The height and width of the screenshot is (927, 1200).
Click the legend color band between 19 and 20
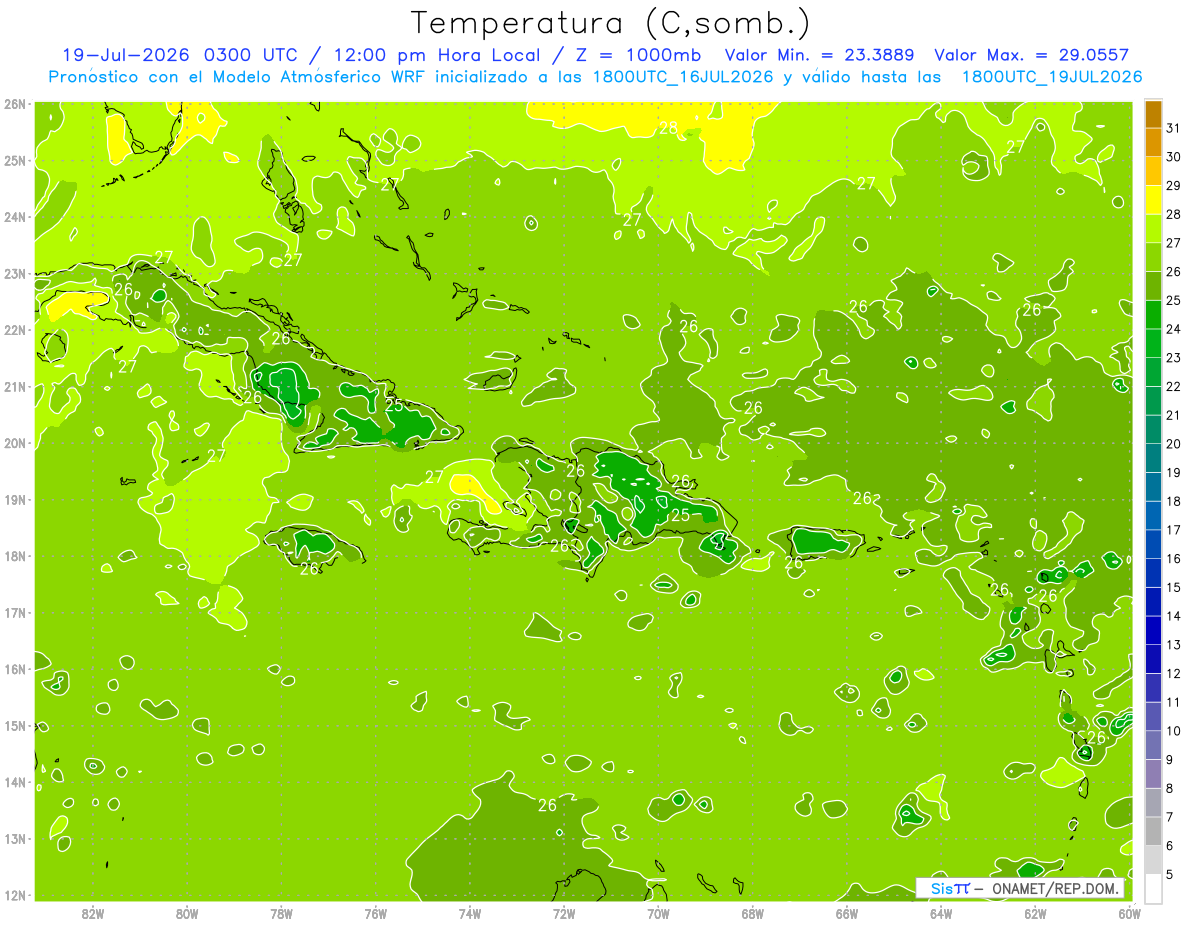(1153, 458)
